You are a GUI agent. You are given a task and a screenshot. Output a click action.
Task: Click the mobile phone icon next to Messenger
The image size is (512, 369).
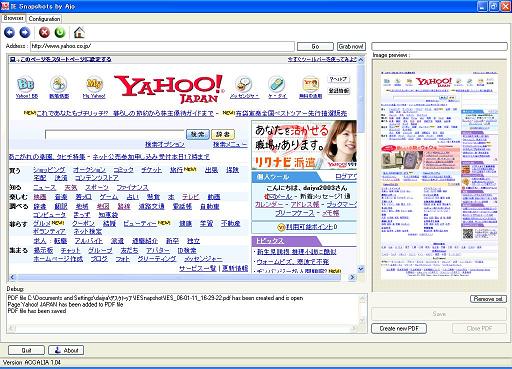[277, 84]
